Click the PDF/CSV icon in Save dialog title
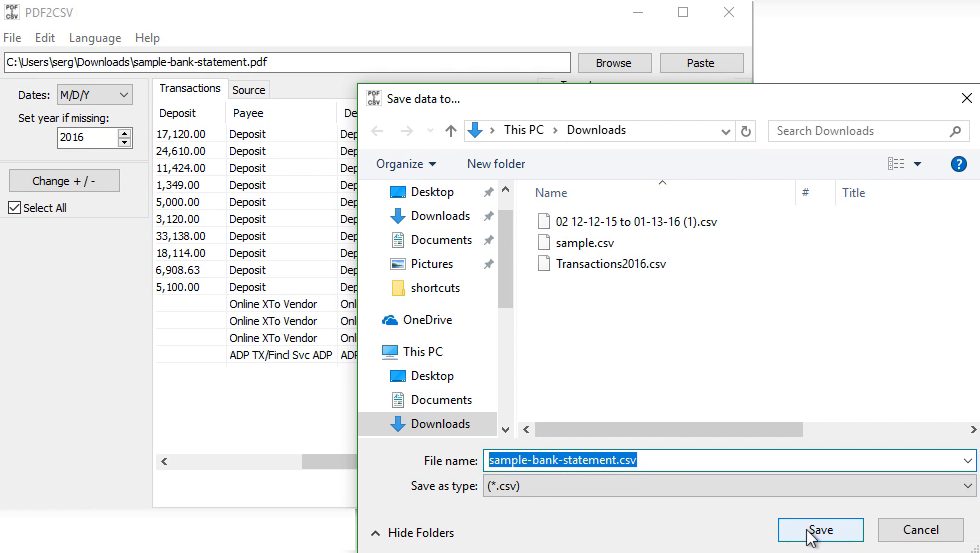This screenshot has width=980, height=553. coord(374,98)
